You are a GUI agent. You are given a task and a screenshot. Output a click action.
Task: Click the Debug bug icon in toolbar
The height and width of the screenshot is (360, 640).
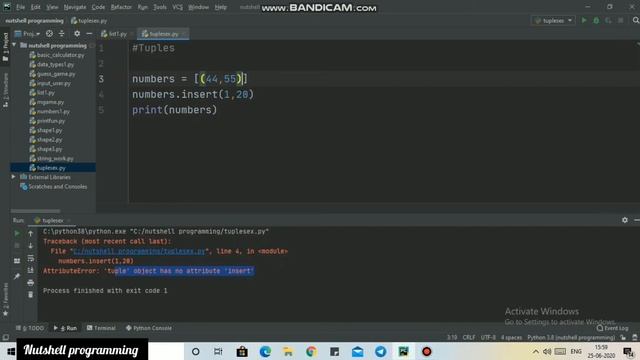tap(596, 20)
